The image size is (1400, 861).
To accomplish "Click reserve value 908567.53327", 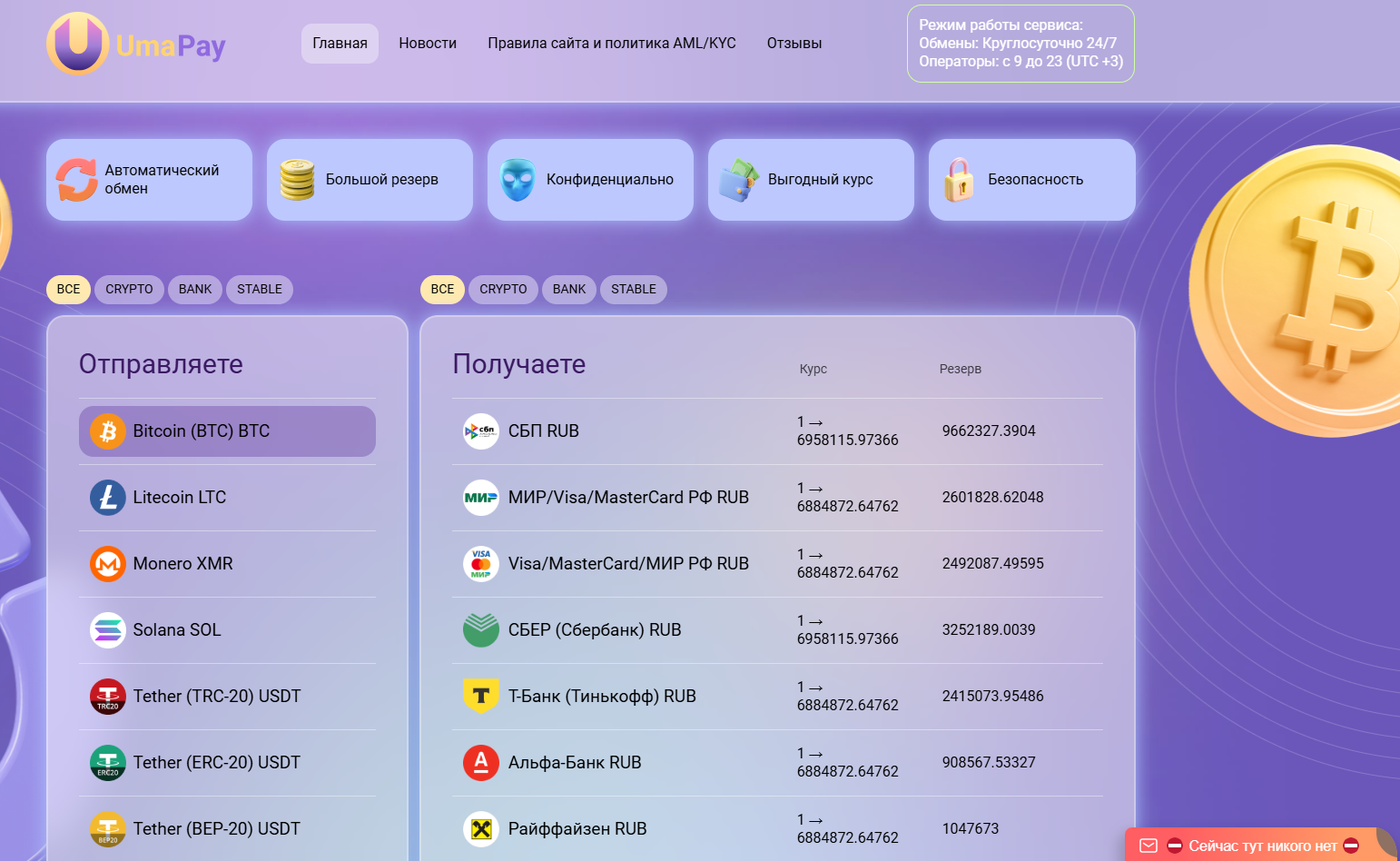I will click(x=989, y=763).
